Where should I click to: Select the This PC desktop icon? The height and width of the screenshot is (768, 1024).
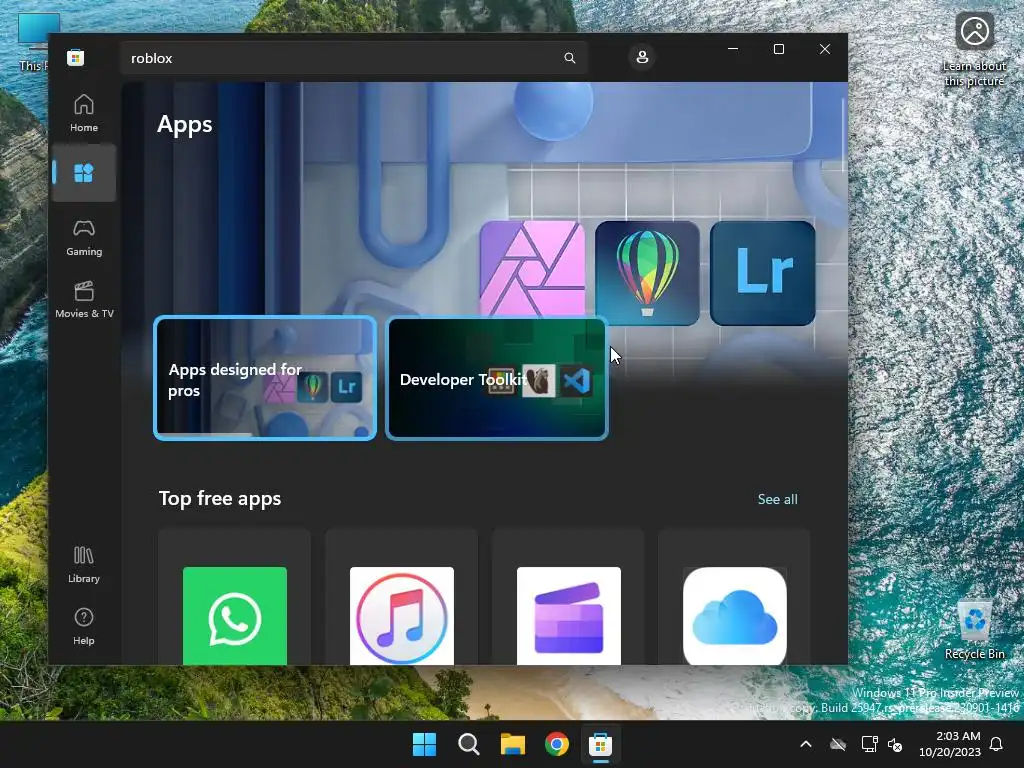pyautogui.click(x=32, y=42)
